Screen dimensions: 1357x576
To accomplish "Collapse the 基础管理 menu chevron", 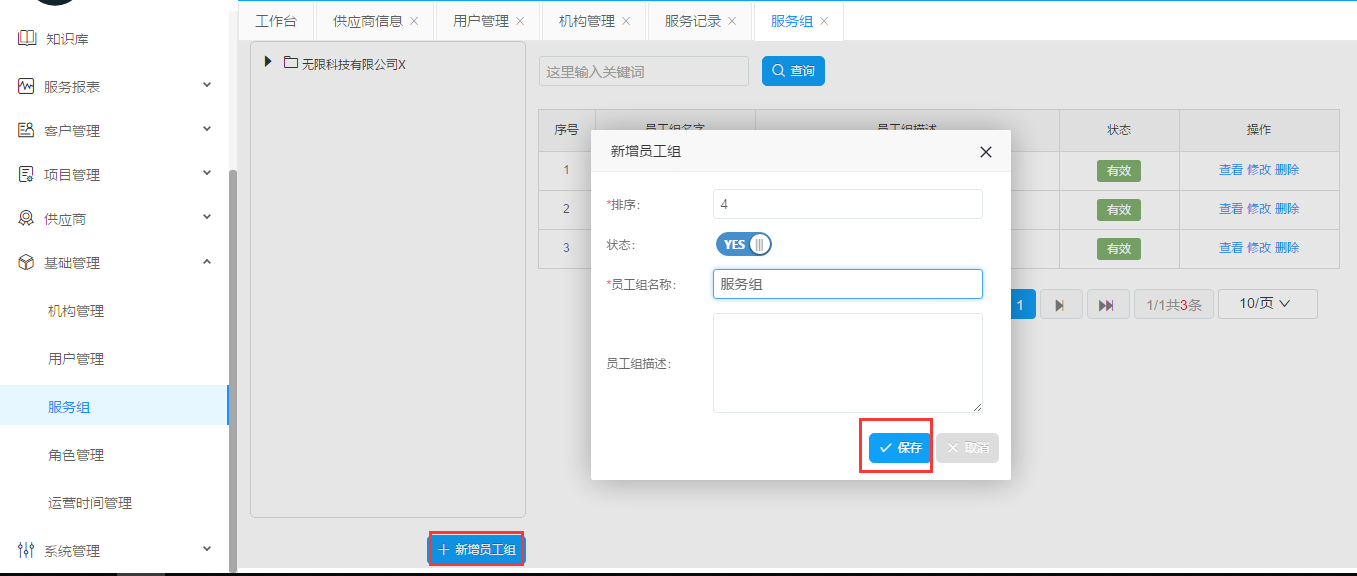I will tap(207, 262).
